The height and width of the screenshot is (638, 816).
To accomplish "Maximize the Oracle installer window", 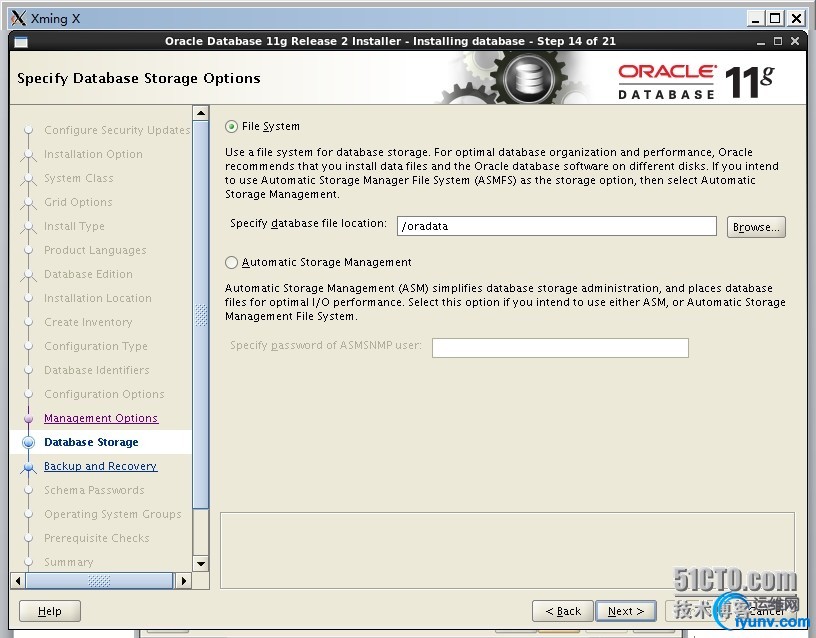I will [777, 41].
